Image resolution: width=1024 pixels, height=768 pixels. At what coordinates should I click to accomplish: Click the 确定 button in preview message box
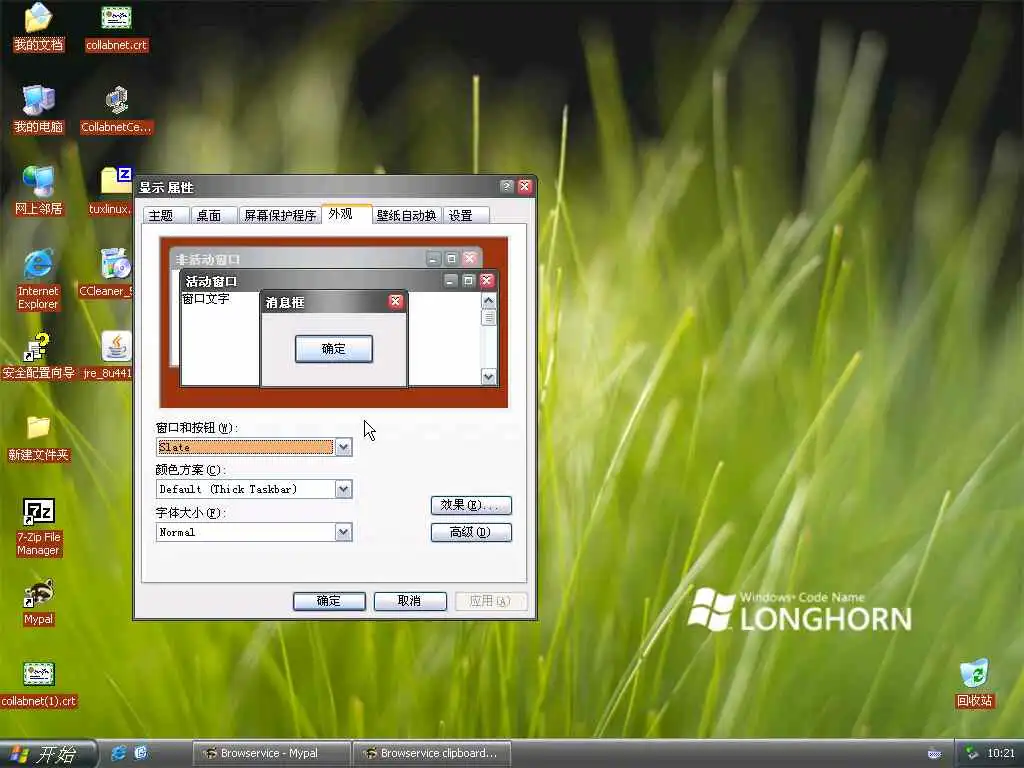click(x=334, y=349)
